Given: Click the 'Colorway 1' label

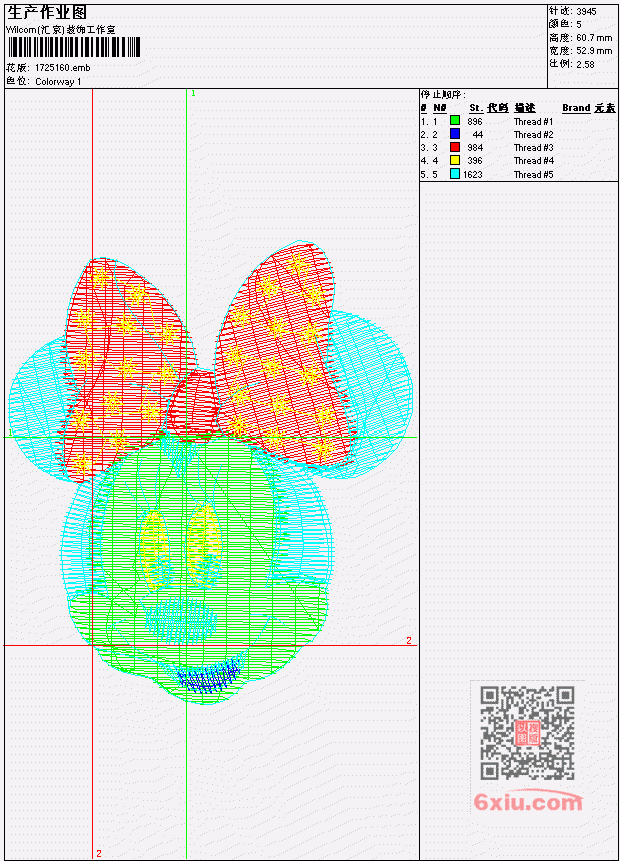Looking at the screenshot, I should coord(58,82).
